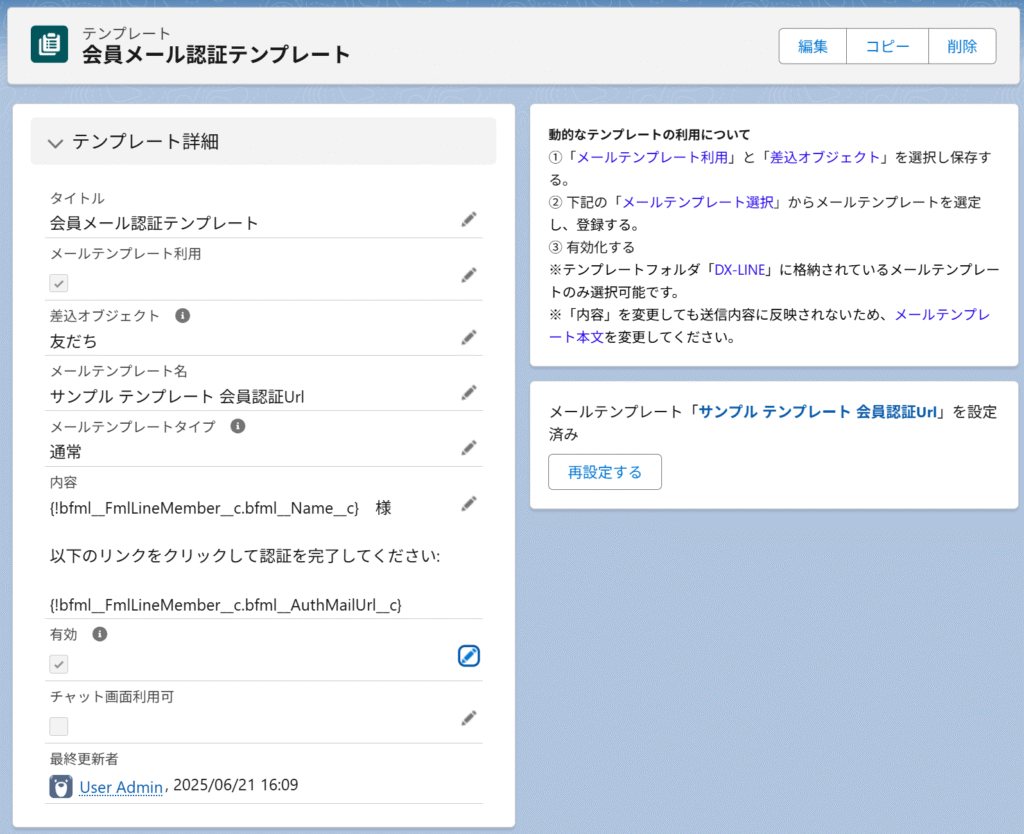Image resolution: width=1024 pixels, height=834 pixels.
Task: Click edit pencil for メールテンプレート名 field
Action: click(x=469, y=393)
